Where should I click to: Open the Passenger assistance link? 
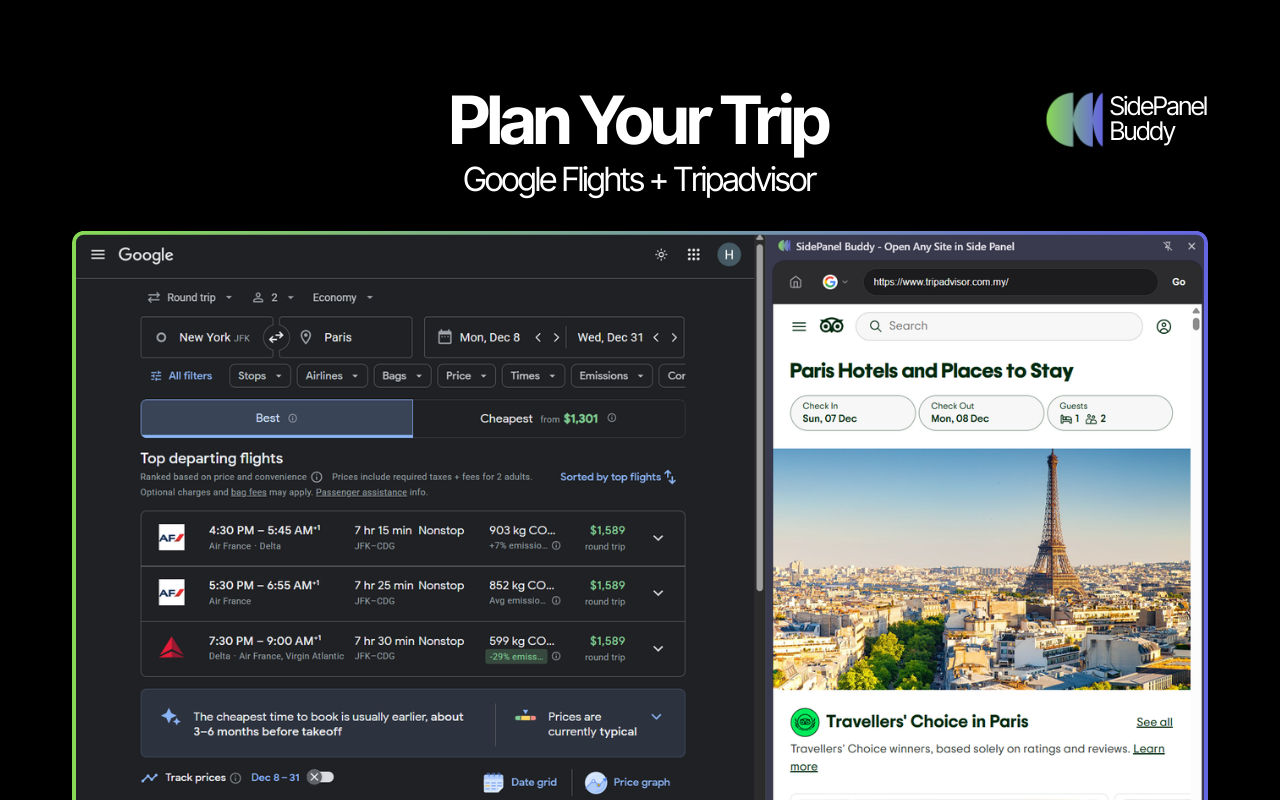[361, 492]
